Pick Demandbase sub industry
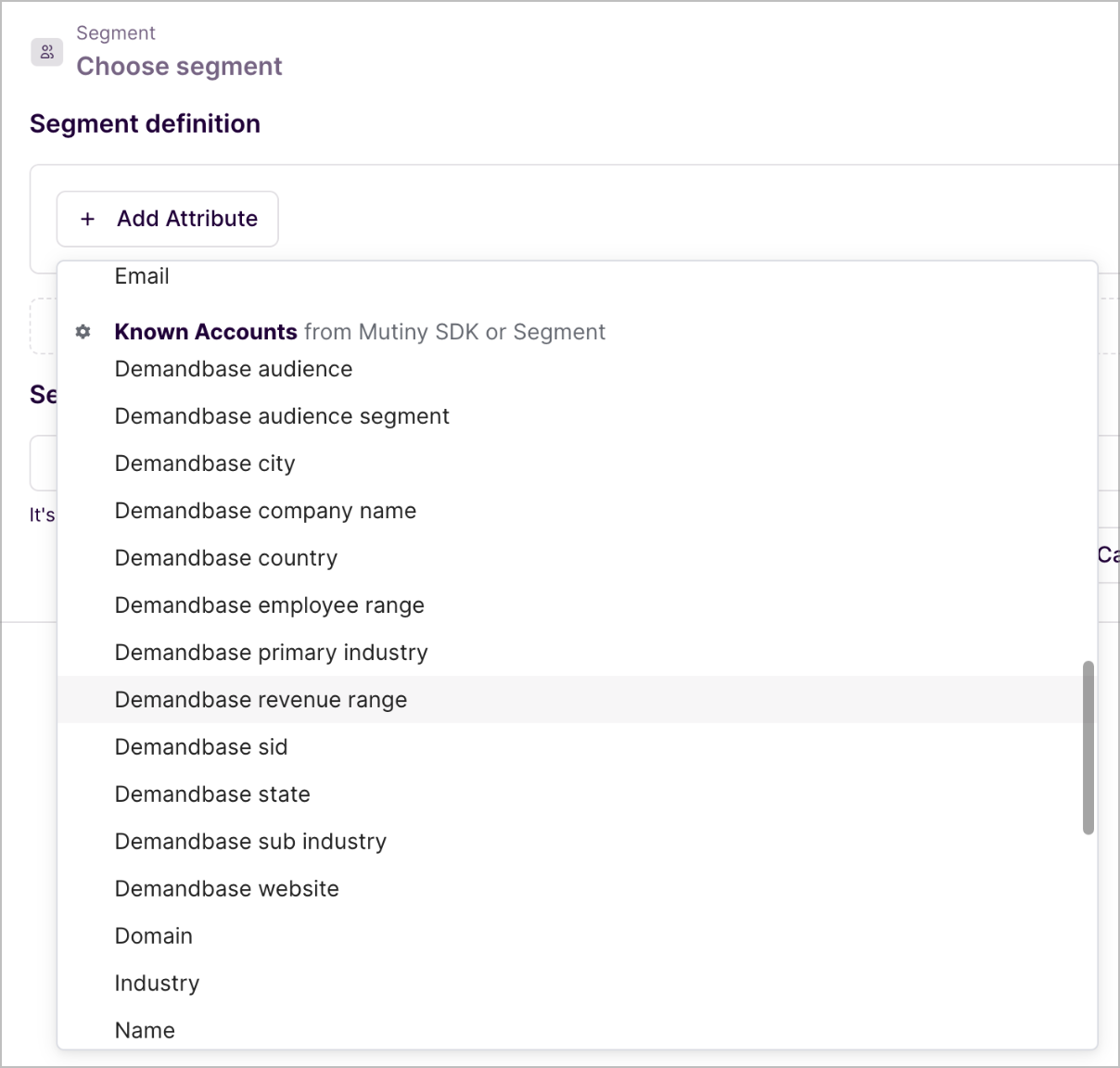This screenshot has width=1120, height=1068. (x=577, y=842)
